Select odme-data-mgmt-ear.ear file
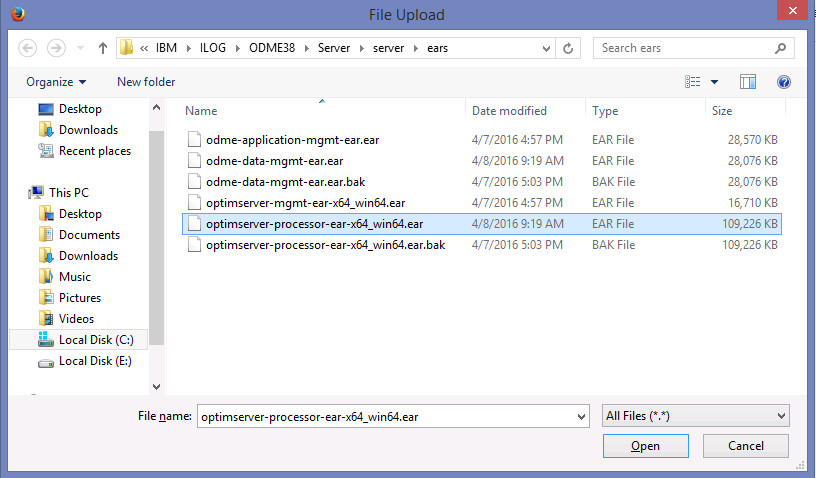 tap(275, 161)
